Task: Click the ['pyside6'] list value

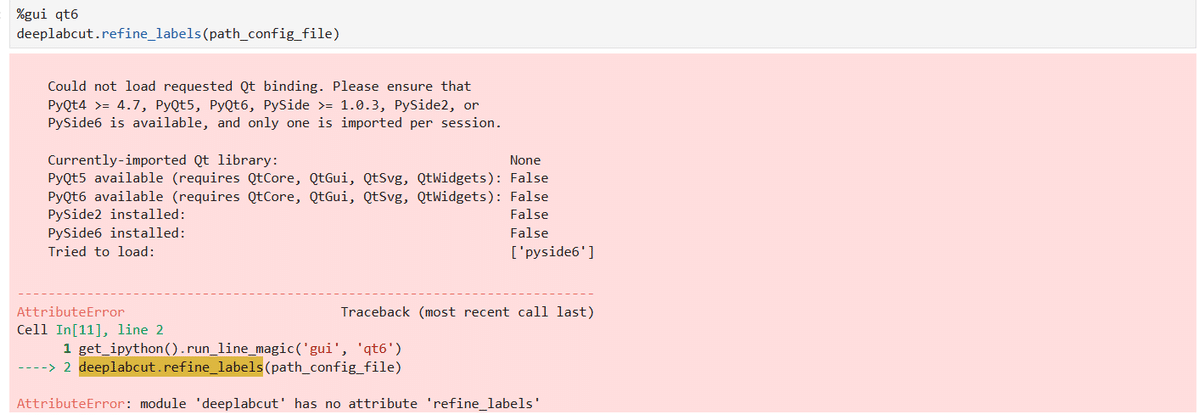Action: coord(552,252)
